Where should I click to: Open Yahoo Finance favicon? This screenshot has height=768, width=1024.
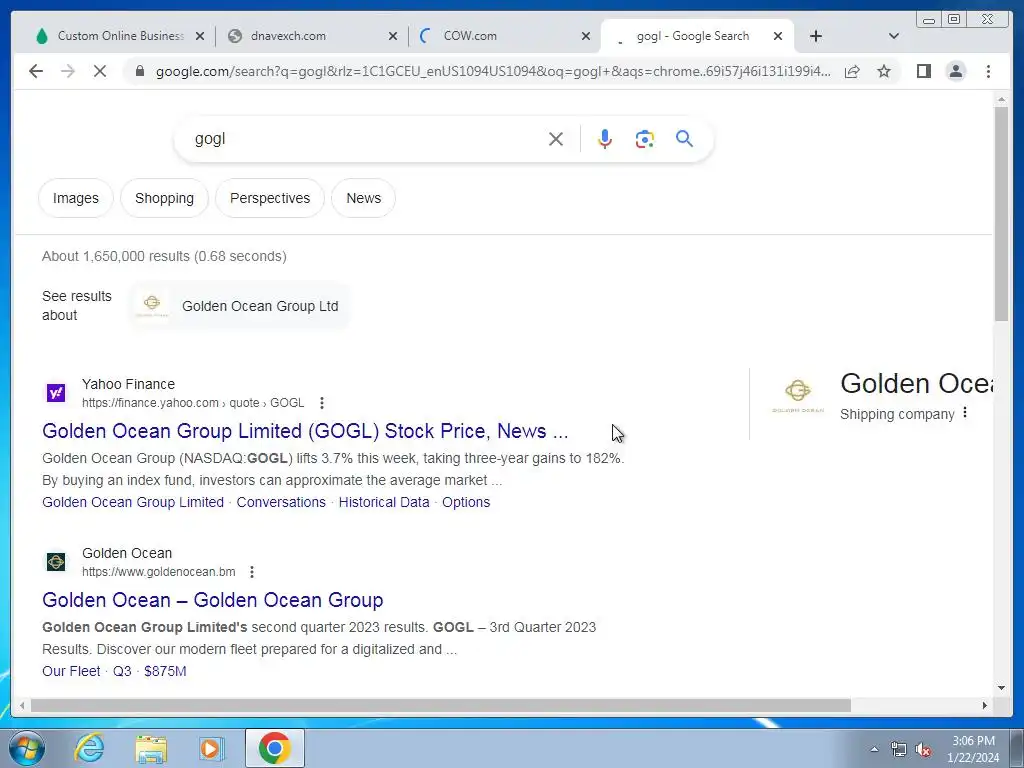(x=56, y=392)
